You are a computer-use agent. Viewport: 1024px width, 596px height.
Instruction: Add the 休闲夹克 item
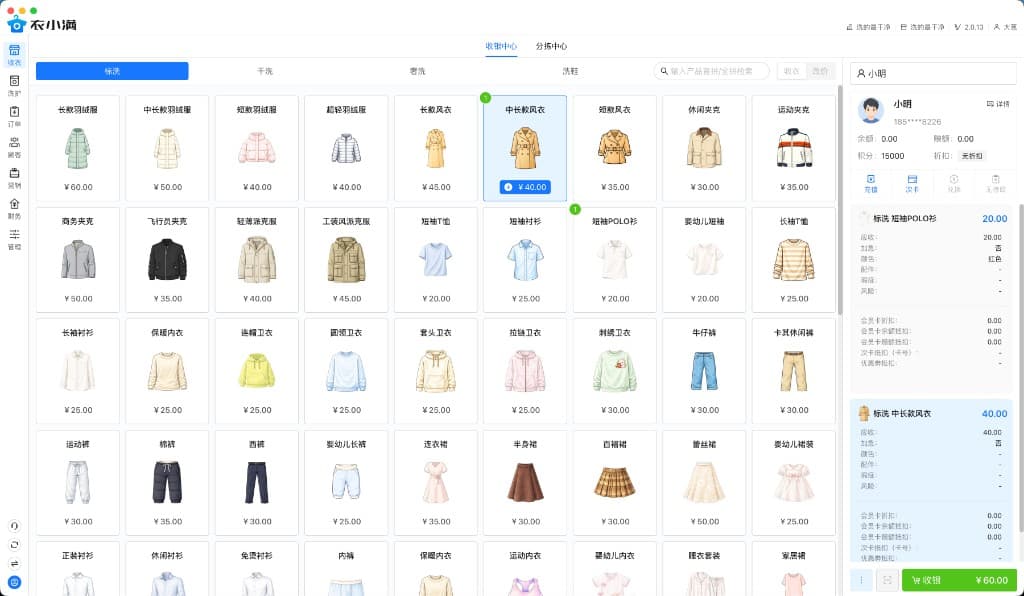click(704, 148)
